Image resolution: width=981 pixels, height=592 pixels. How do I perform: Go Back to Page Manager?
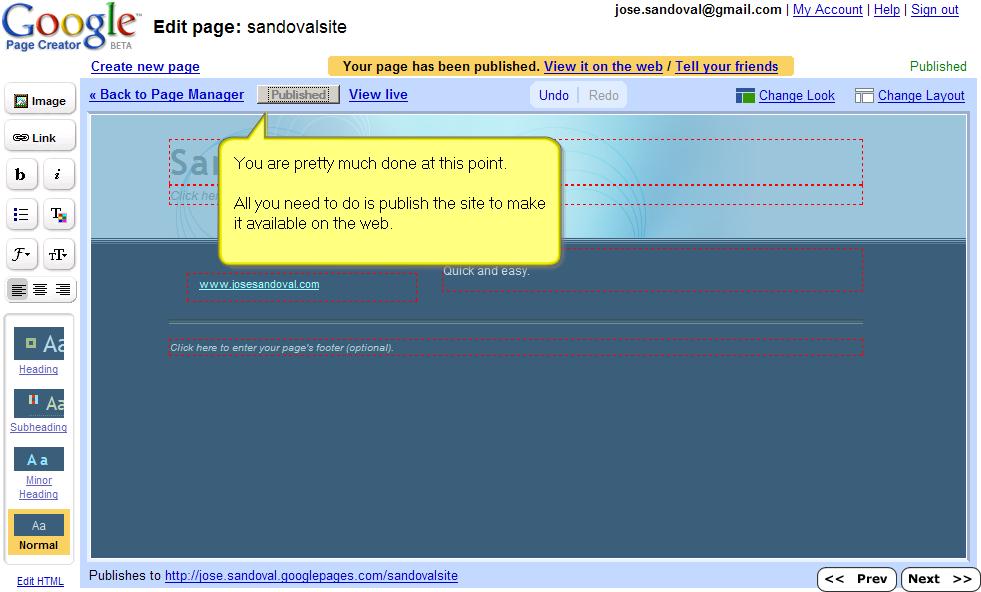(x=165, y=95)
